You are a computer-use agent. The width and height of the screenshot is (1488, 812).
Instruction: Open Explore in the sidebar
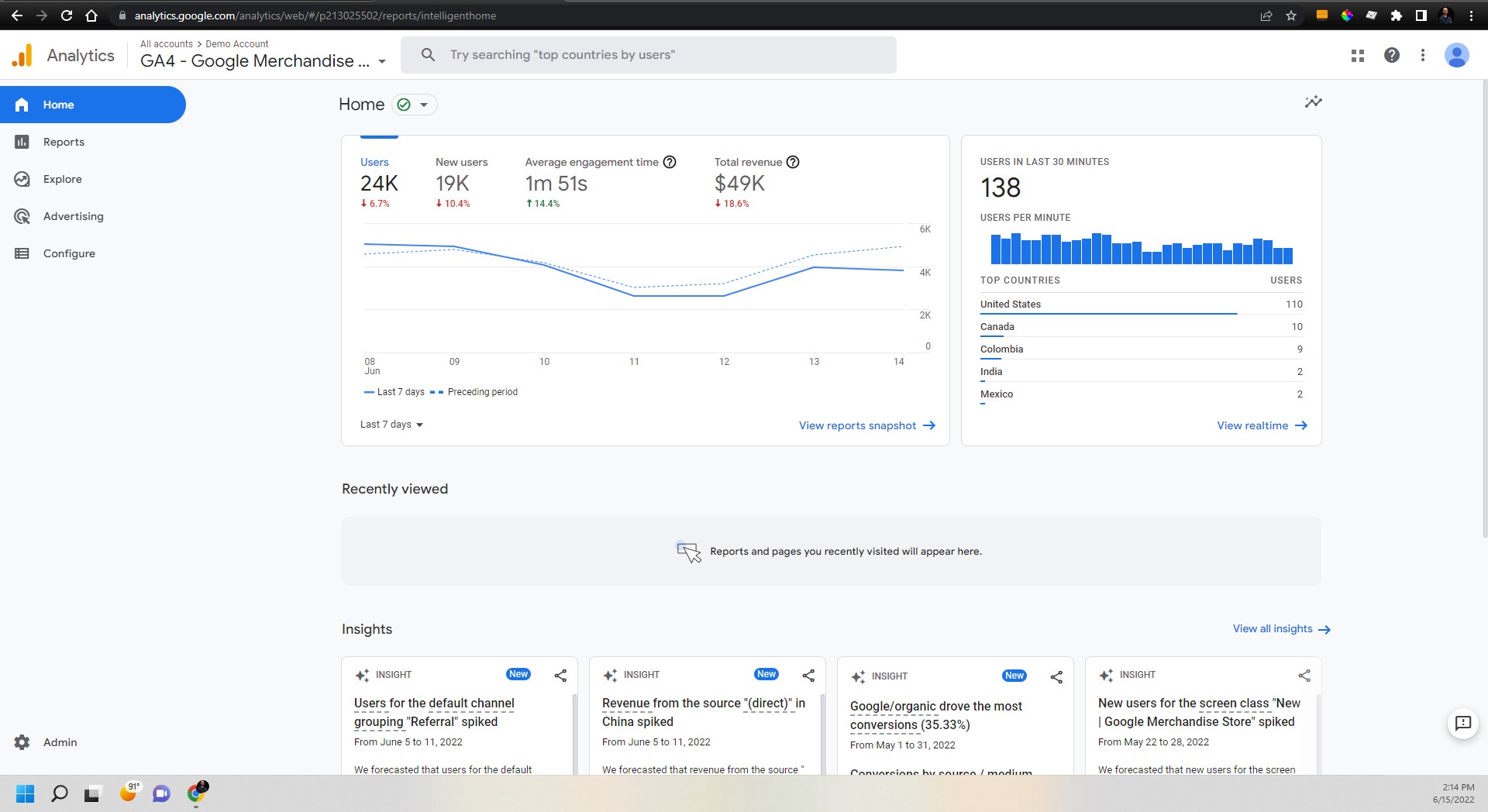click(62, 179)
